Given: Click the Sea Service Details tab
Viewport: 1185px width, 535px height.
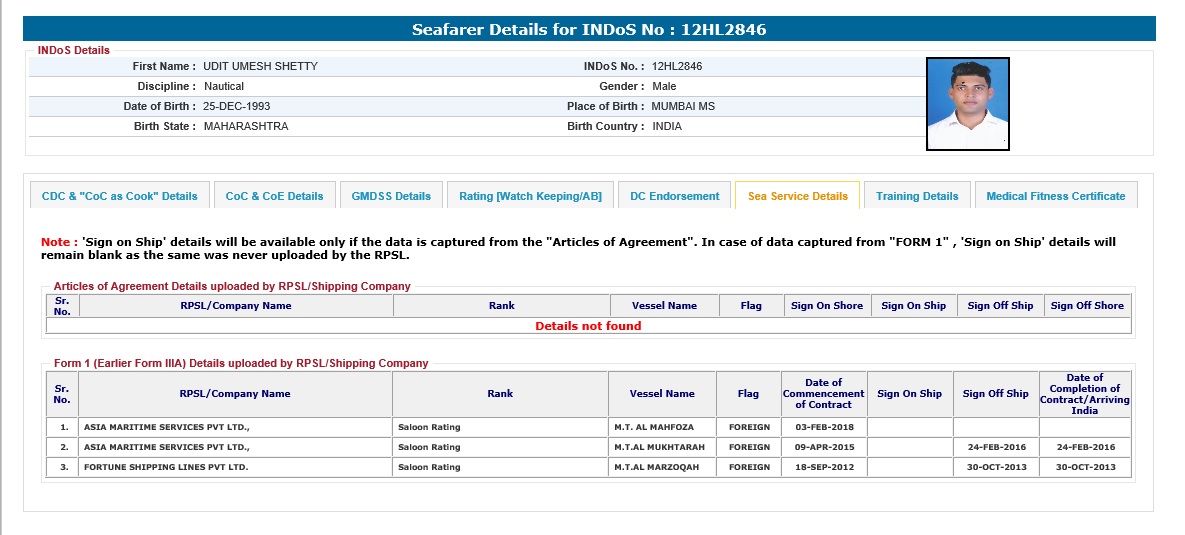Looking at the screenshot, I should tap(797, 196).
